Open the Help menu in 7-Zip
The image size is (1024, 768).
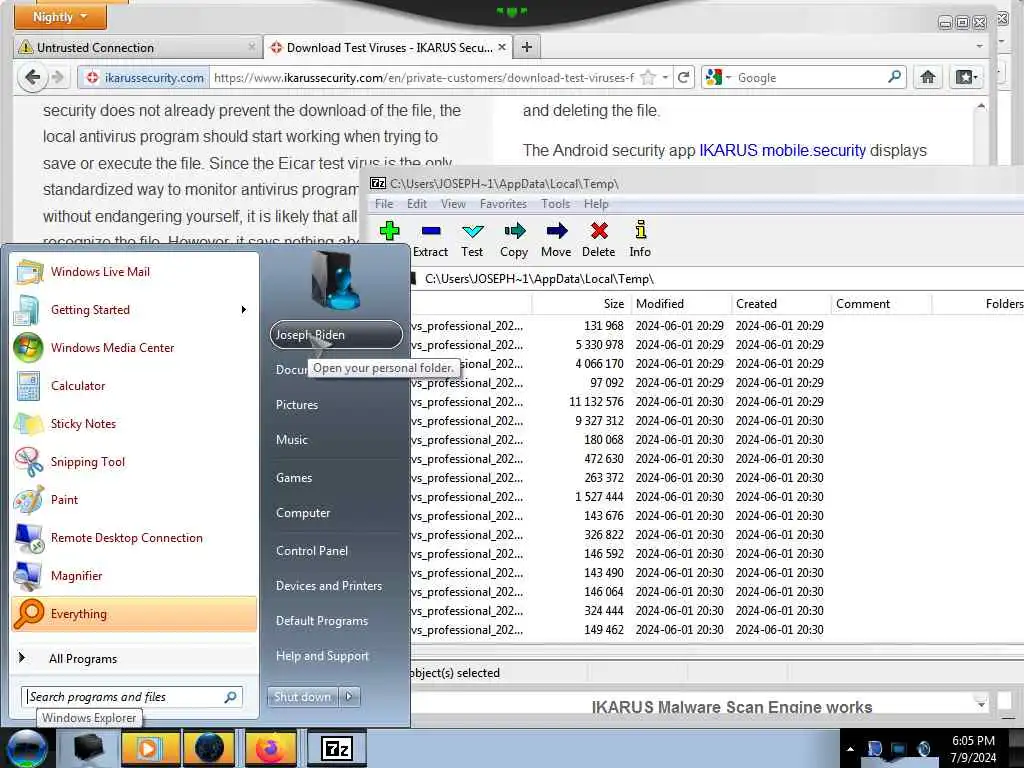click(x=596, y=204)
